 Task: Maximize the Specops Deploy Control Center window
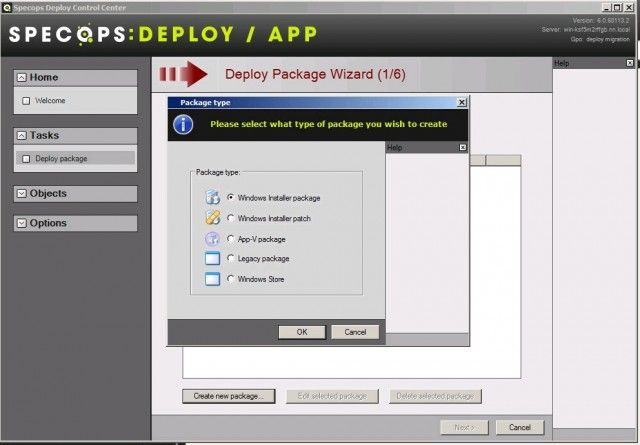[x=618, y=7]
